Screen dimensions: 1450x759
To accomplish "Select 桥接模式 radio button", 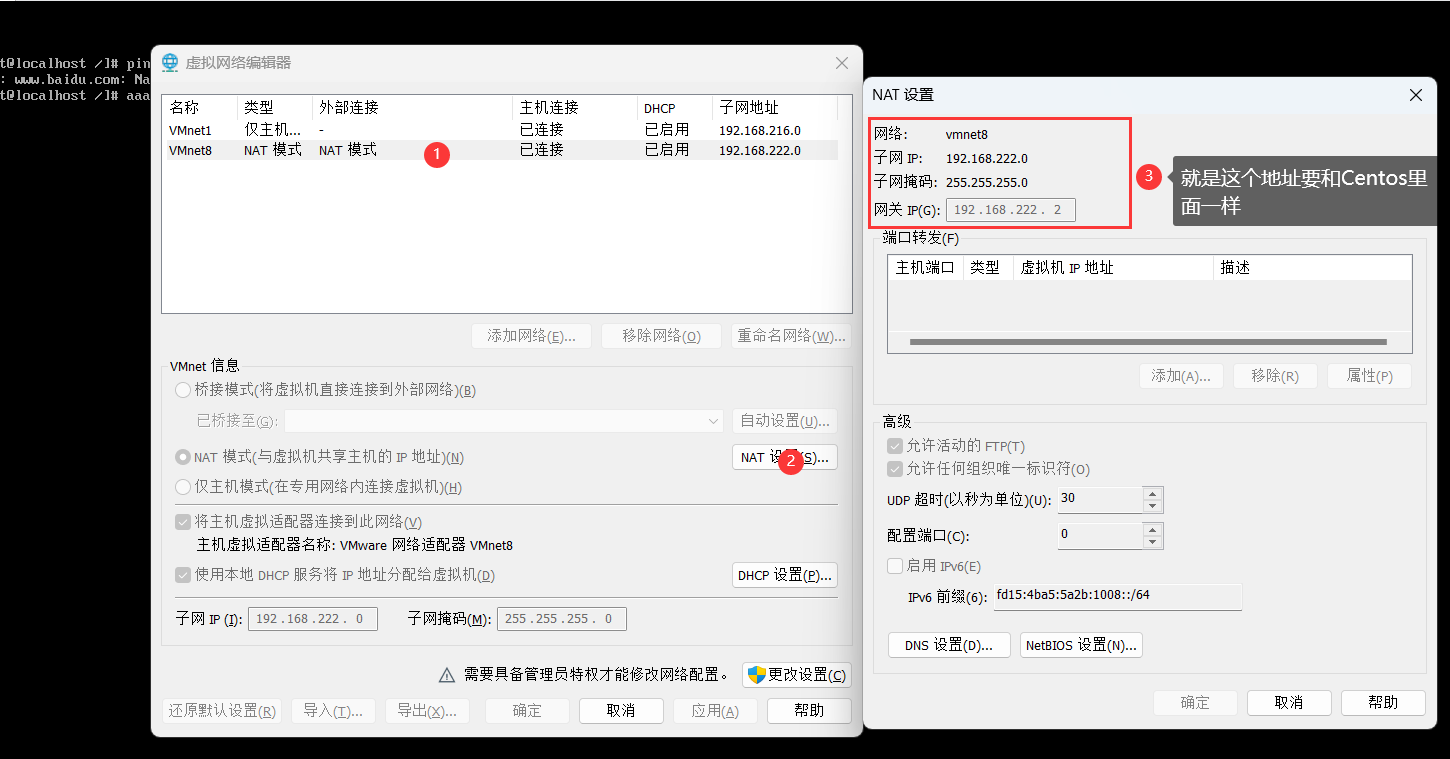I will [x=183, y=390].
